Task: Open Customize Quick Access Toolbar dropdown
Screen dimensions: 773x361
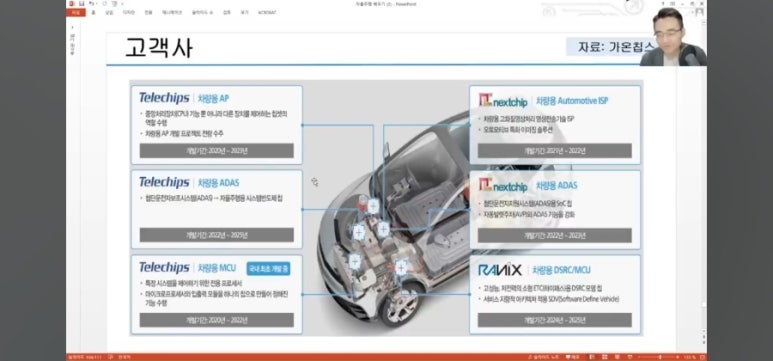Action: (x=122, y=3)
